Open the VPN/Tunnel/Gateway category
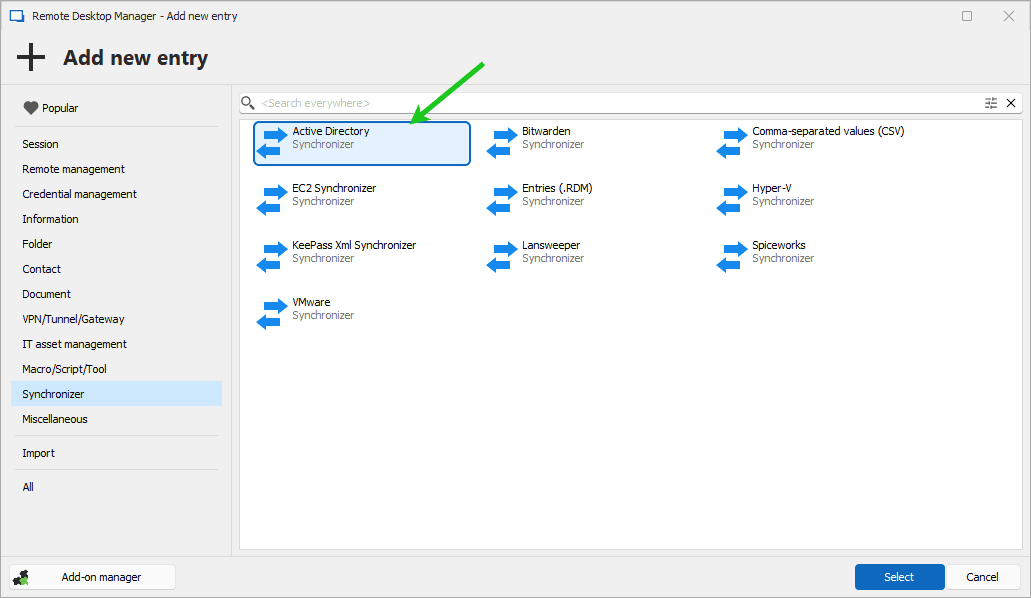The height and width of the screenshot is (598, 1031). pos(74,319)
